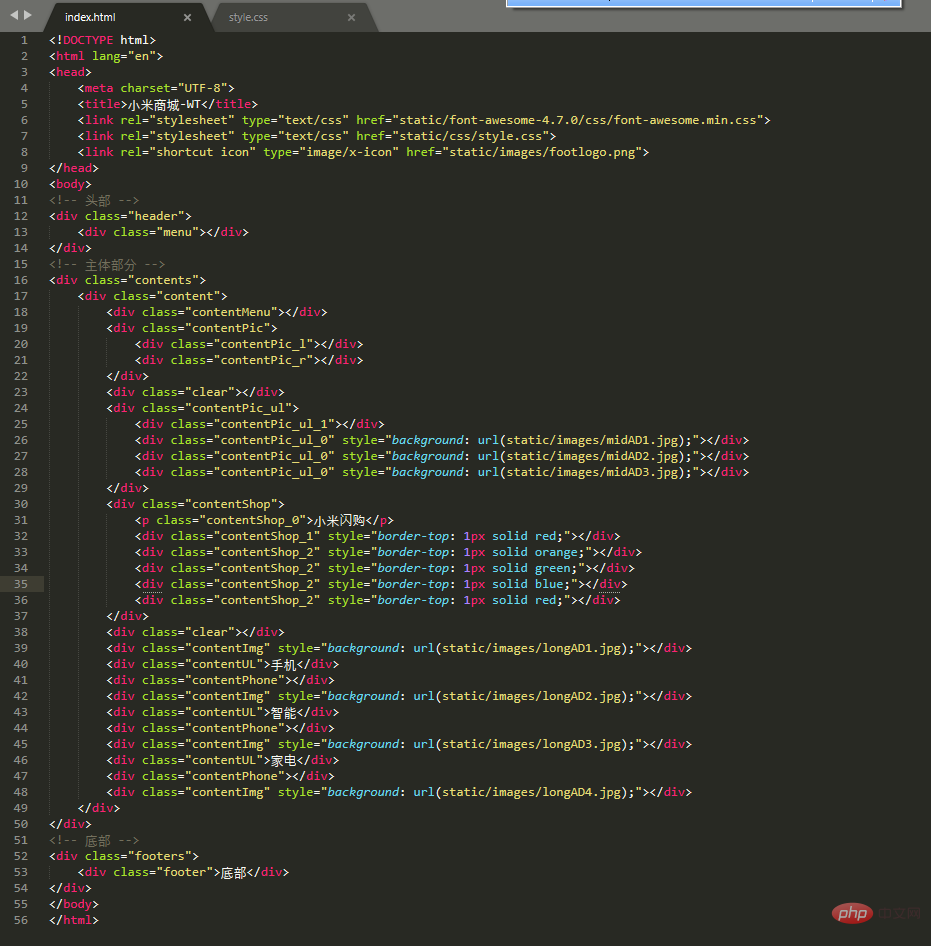931x946 pixels.
Task: Switch to the style.css tab
Action: pyautogui.click(x=248, y=17)
